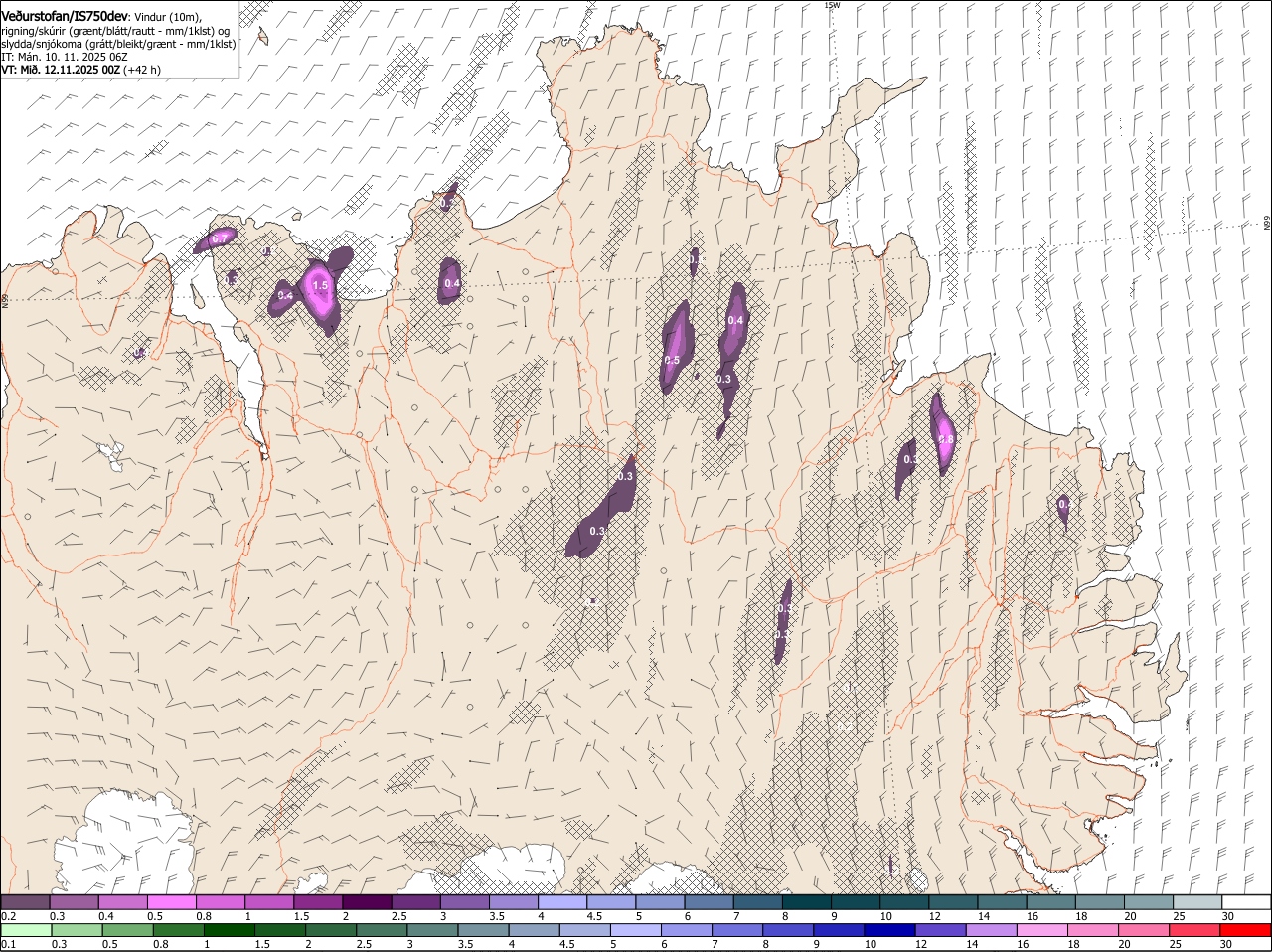
Task: Select red lower legend swatch after 30
Action: 1244,930
